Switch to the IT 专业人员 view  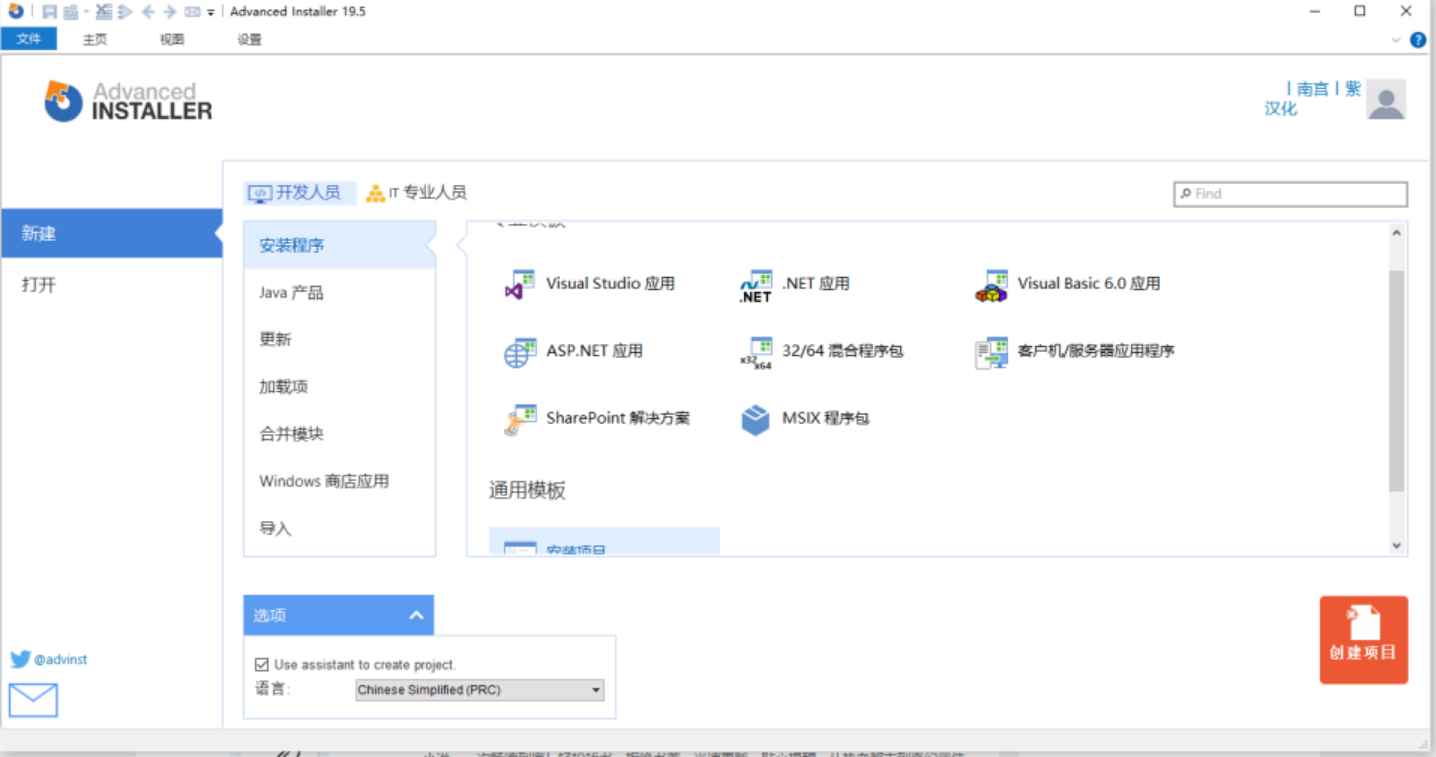tap(417, 193)
